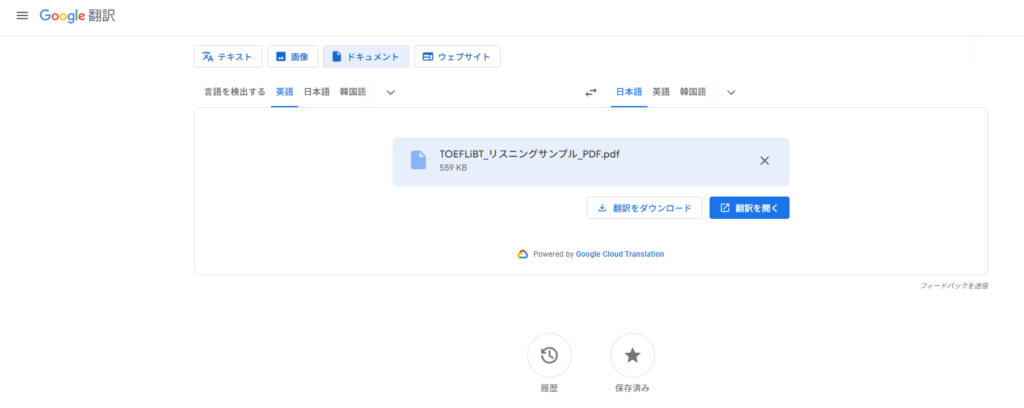The height and width of the screenshot is (408, 1024).
Task: Swap source and target languages
Action: pyautogui.click(x=591, y=92)
